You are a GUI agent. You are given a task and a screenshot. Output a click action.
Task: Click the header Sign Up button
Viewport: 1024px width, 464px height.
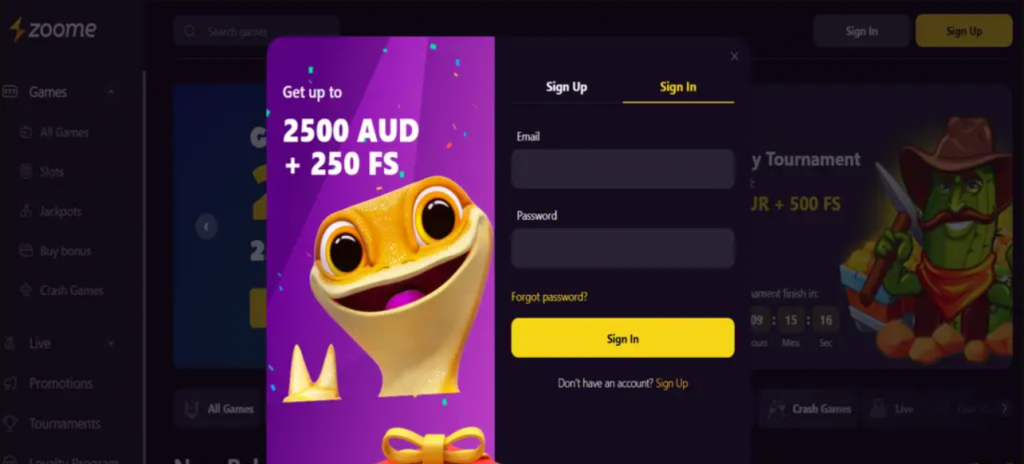(x=964, y=31)
